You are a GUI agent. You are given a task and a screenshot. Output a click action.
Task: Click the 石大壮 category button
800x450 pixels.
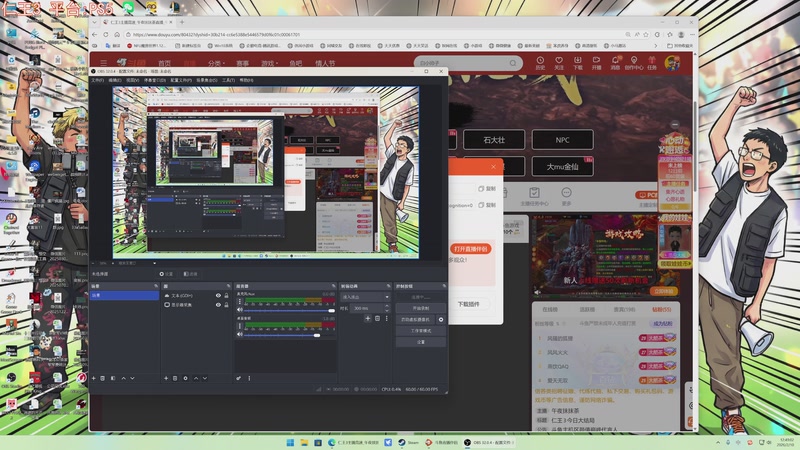[x=494, y=140]
